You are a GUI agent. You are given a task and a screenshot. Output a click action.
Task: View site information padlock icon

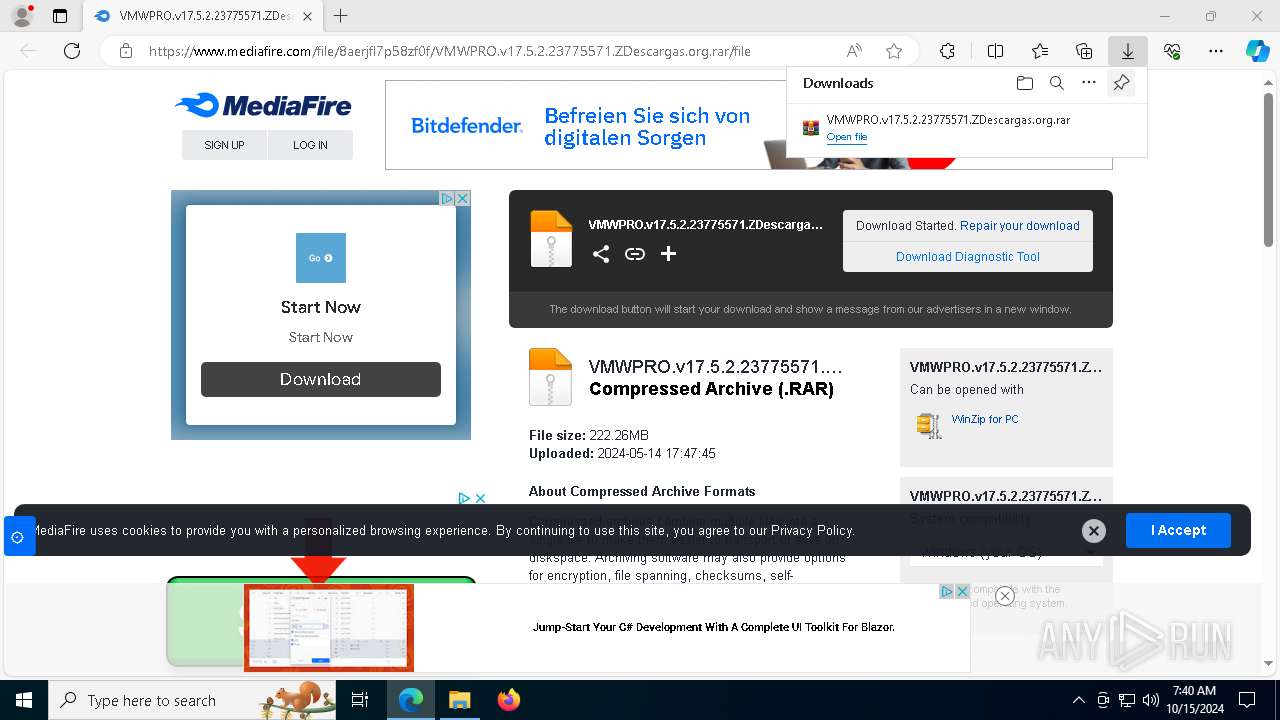(125, 51)
